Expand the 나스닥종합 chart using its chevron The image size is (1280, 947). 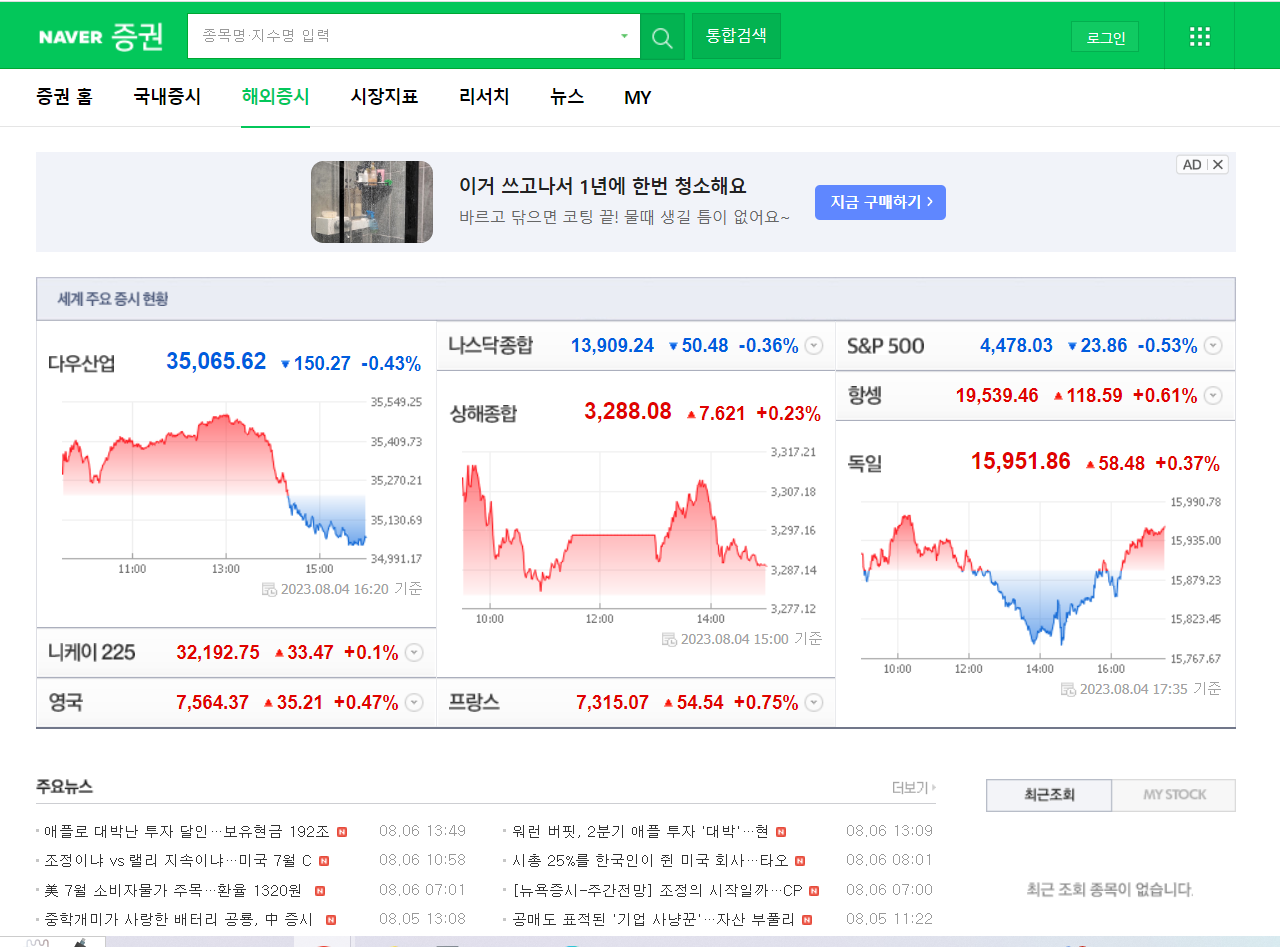813,345
